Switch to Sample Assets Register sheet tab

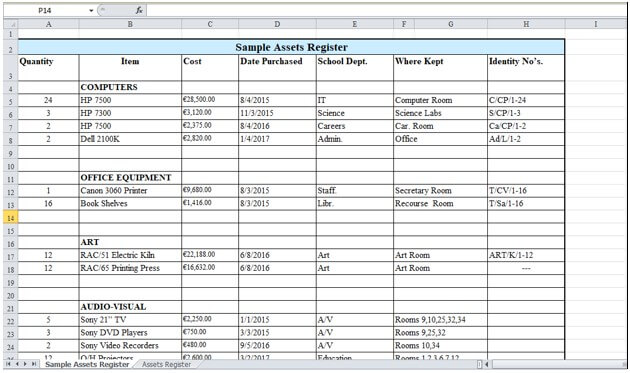87,364
